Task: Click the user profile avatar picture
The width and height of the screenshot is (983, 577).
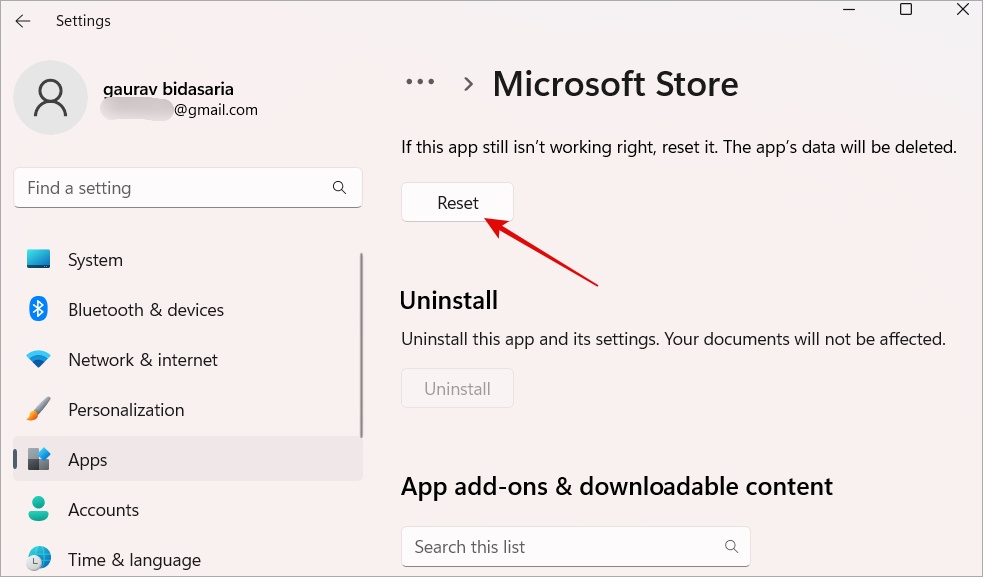Action: (x=50, y=98)
